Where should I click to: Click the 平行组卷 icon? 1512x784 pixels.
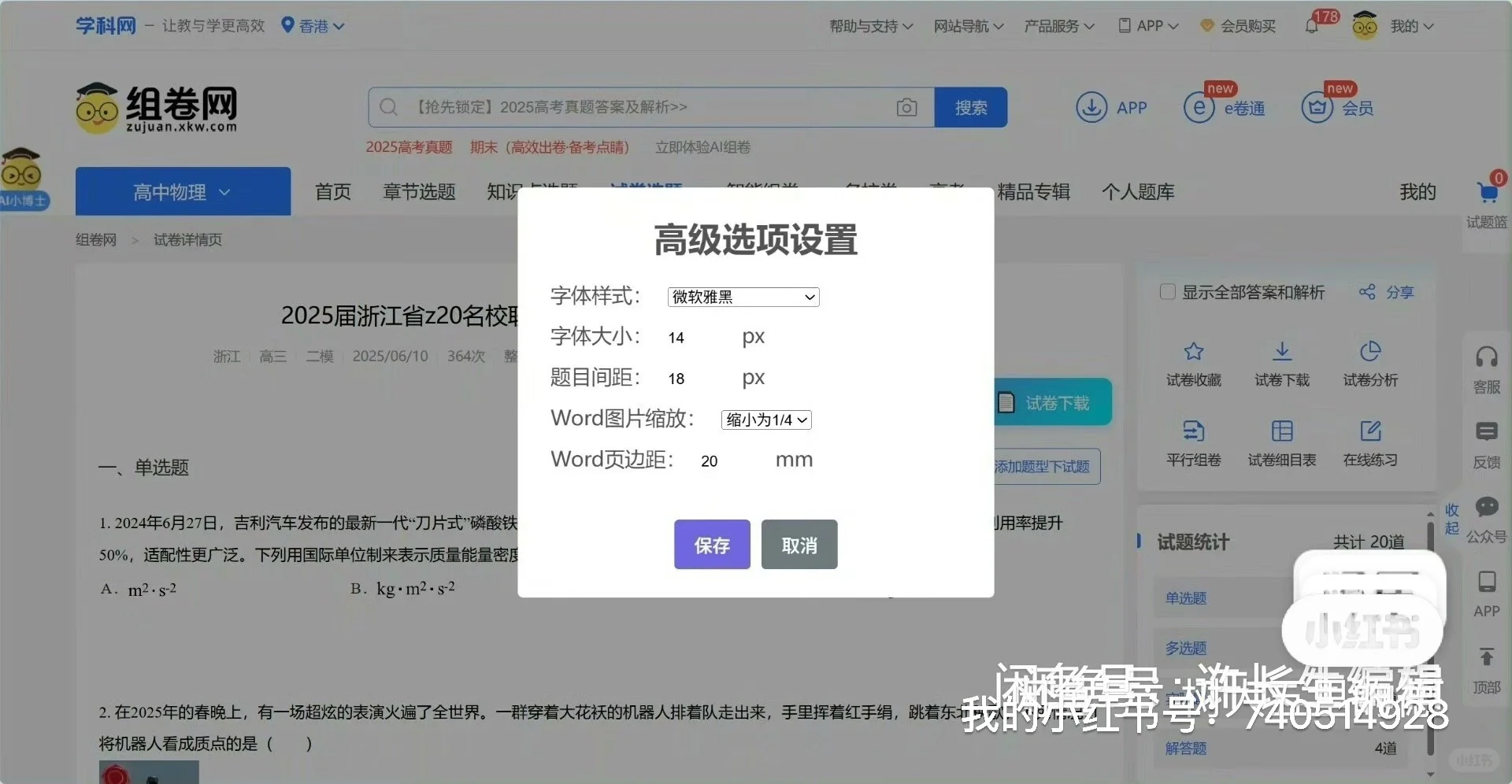pyautogui.click(x=1193, y=431)
